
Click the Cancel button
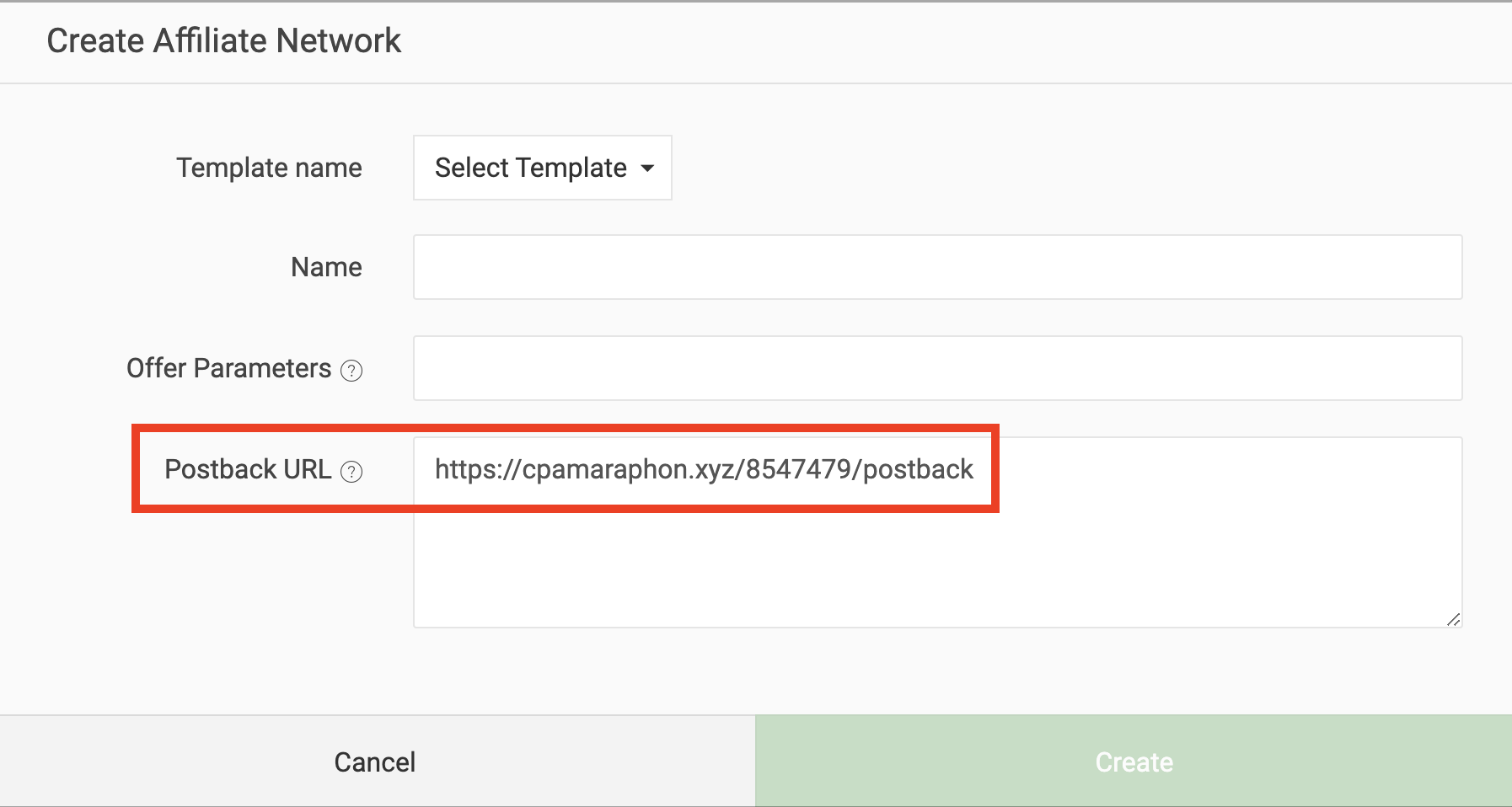pos(375,762)
